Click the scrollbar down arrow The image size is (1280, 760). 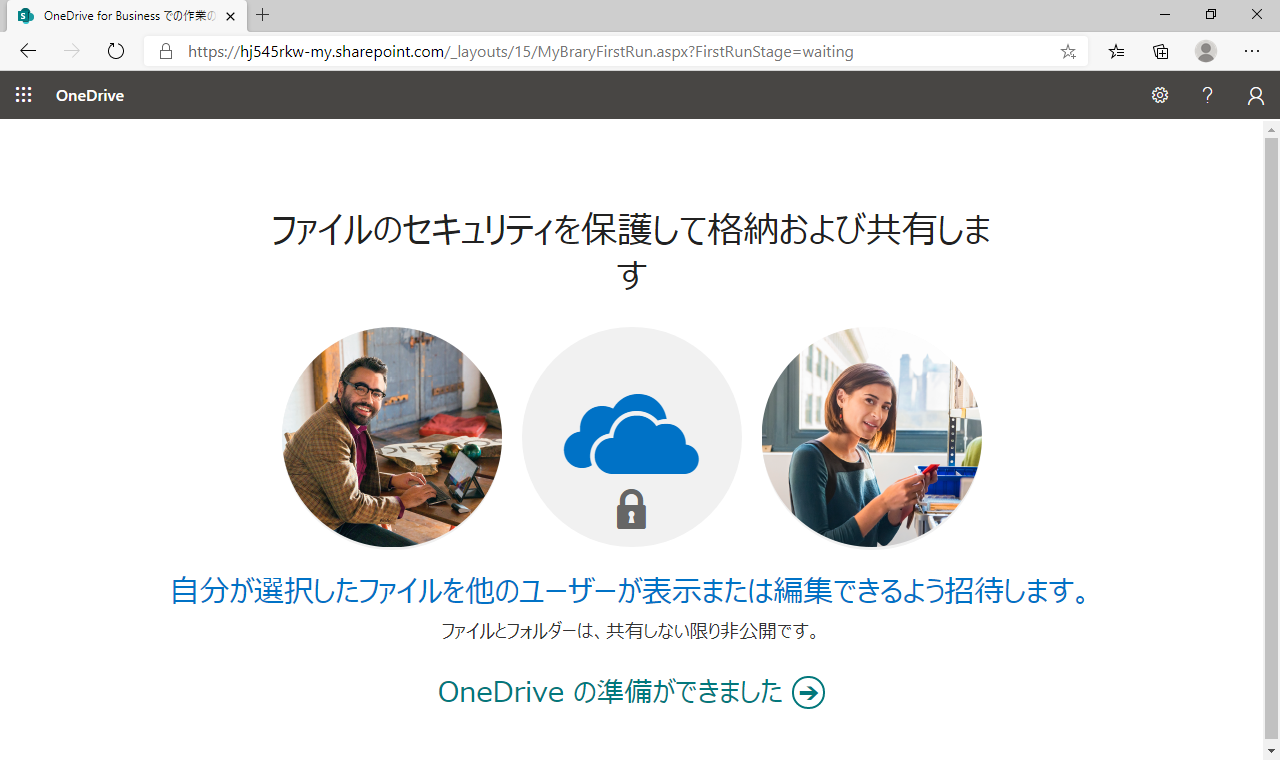1272,750
